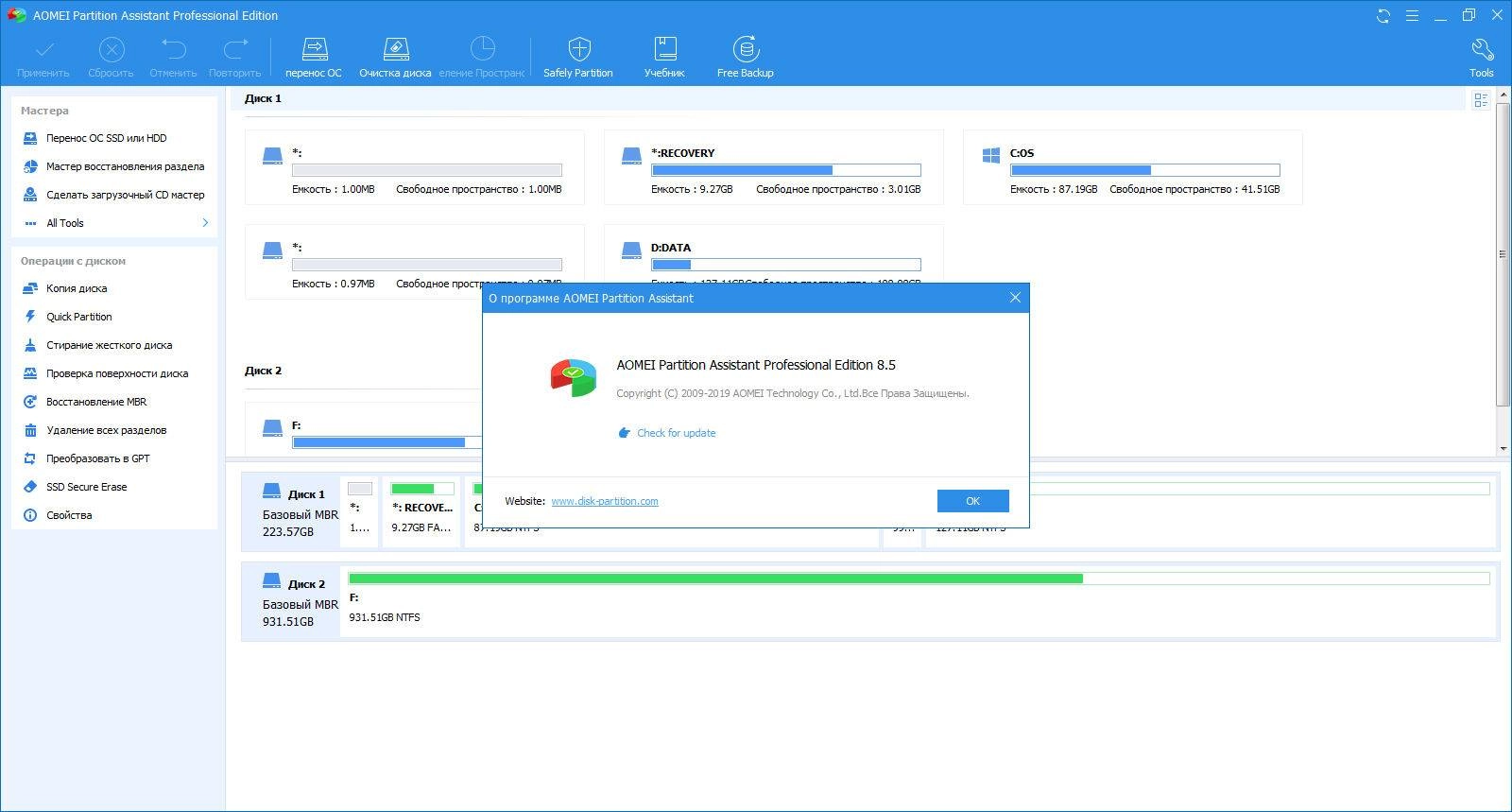Click the Мастера section header
Viewport: 1512px width, 812px height.
[44, 111]
